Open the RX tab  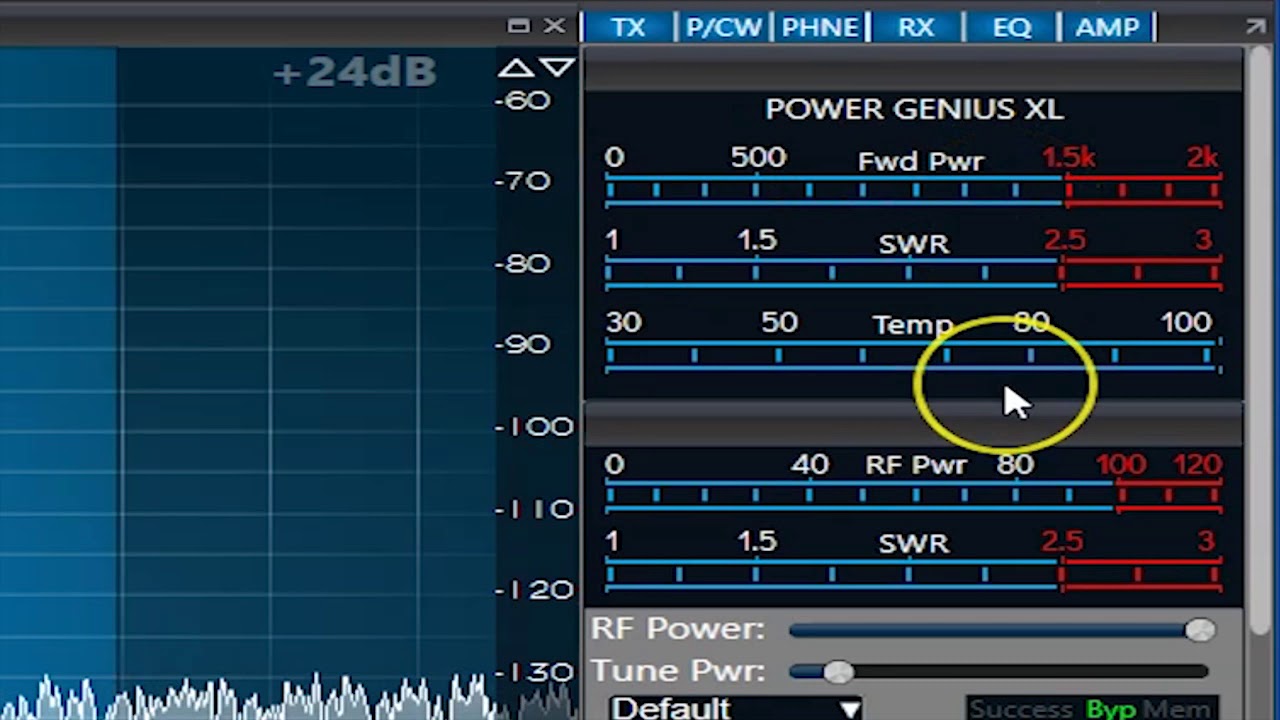coord(916,27)
